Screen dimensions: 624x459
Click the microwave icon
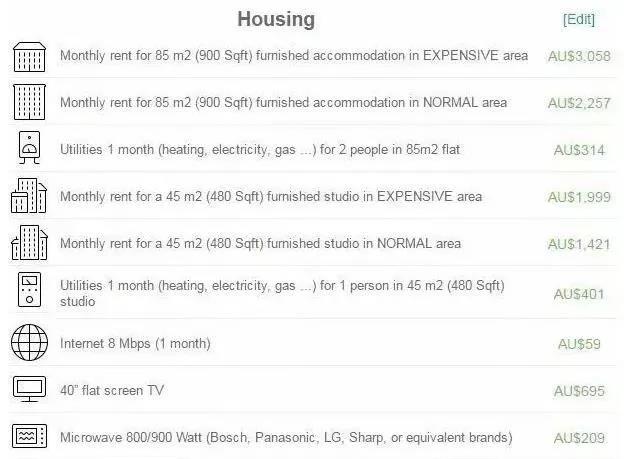pos(29,437)
